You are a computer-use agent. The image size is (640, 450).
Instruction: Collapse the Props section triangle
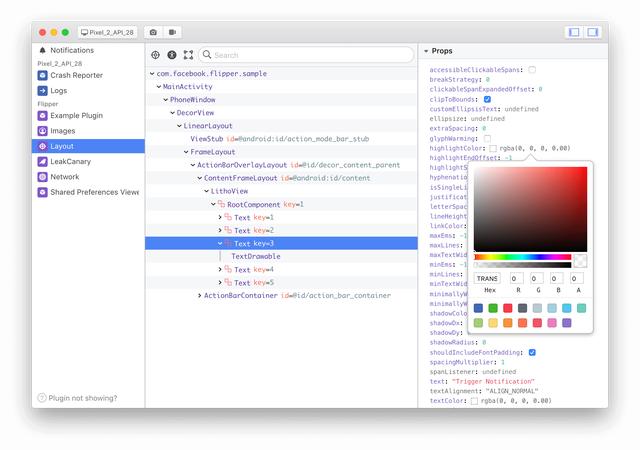tap(426, 51)
